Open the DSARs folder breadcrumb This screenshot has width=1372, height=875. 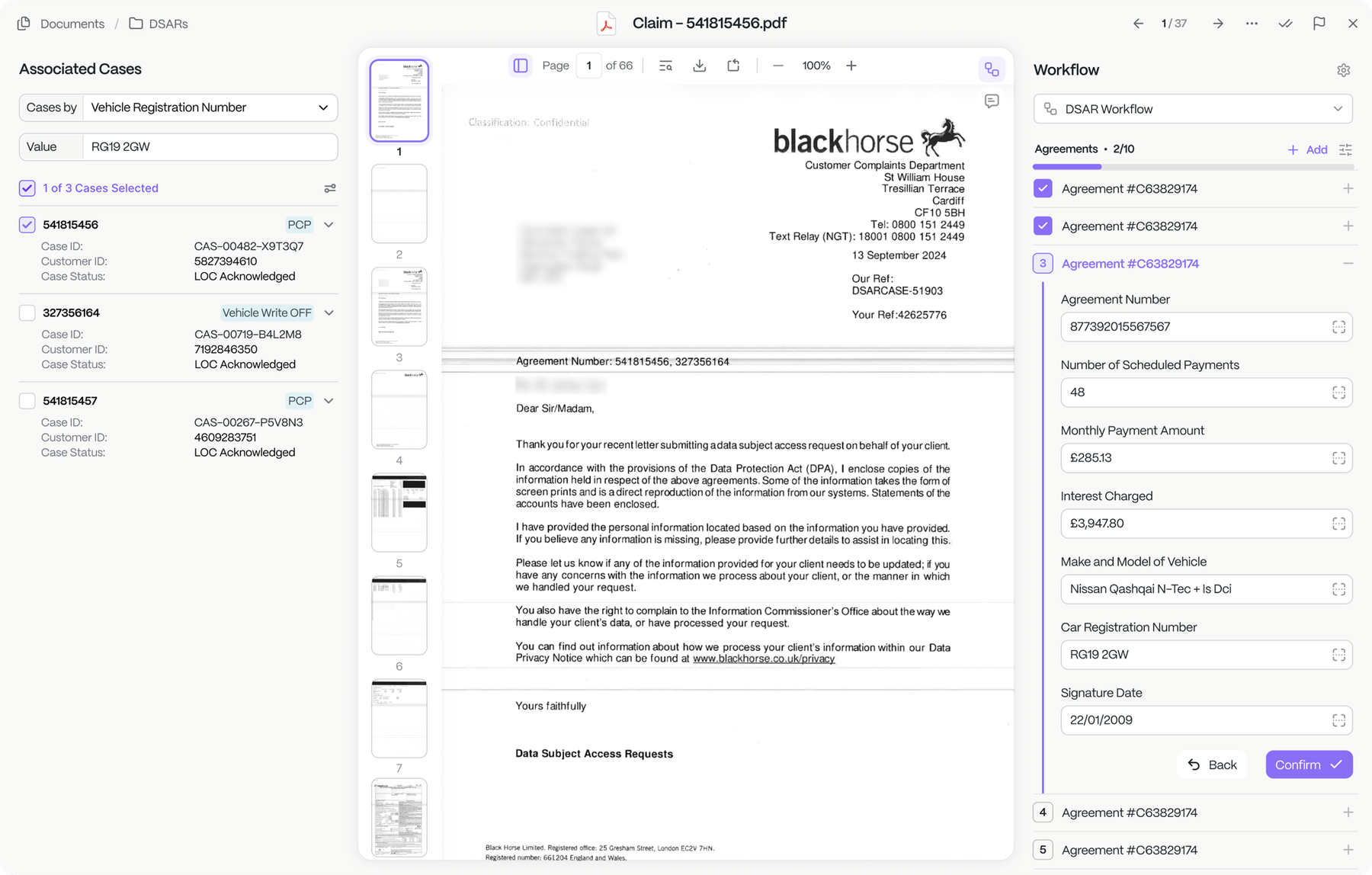coord(159,24)
